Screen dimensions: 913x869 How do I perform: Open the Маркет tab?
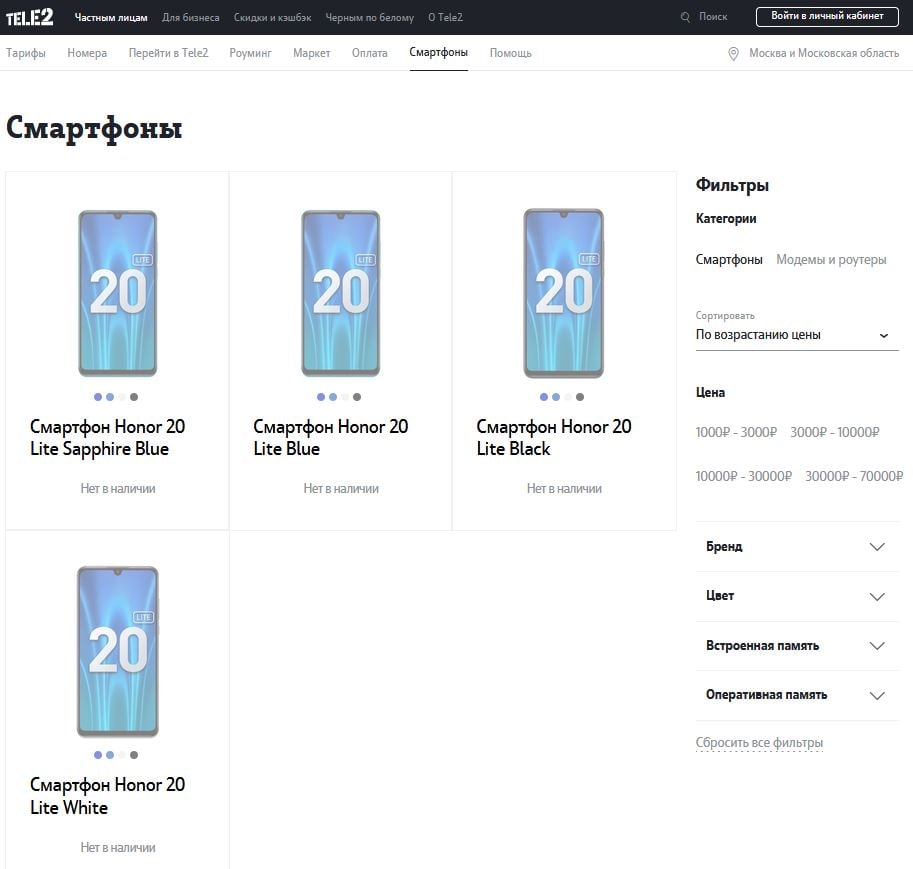(312, 53)
